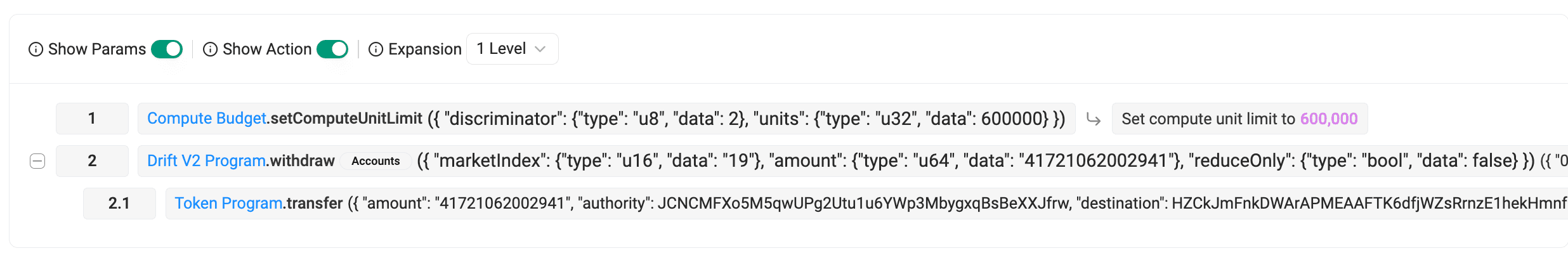Open the 1 Level expansion dropdown

pyautogui.click(x=512, y=49)
